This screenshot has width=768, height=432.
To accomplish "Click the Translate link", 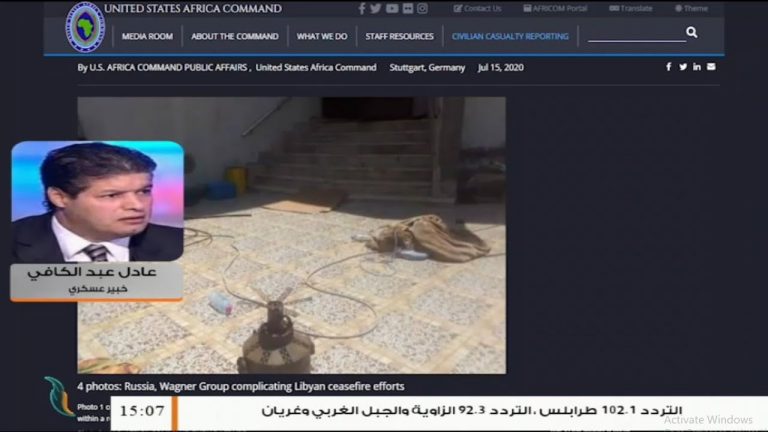I will pyautogui.click(x=631, y=8).
